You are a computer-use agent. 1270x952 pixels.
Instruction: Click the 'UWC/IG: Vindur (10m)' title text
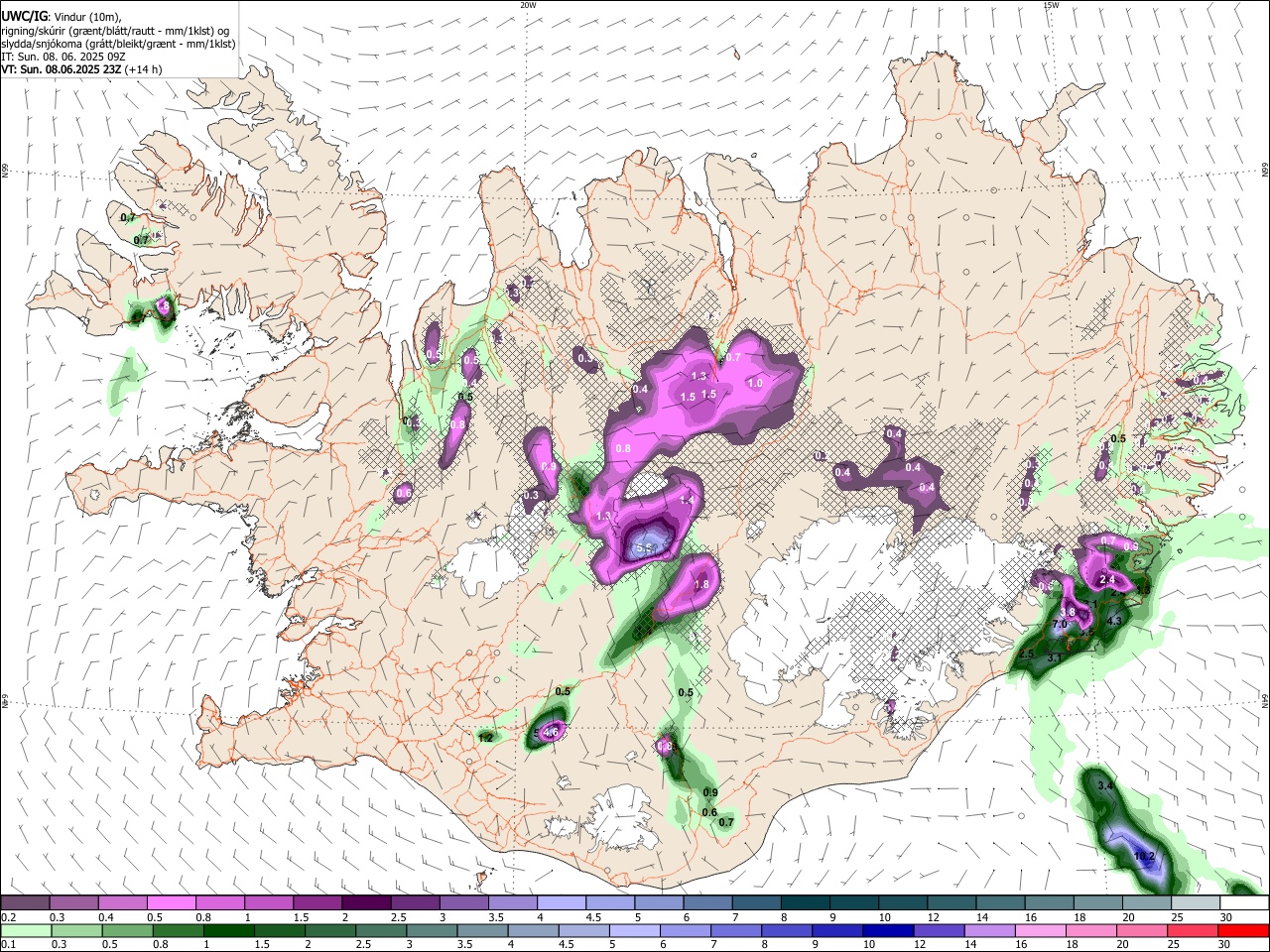(x=61, y=17)
